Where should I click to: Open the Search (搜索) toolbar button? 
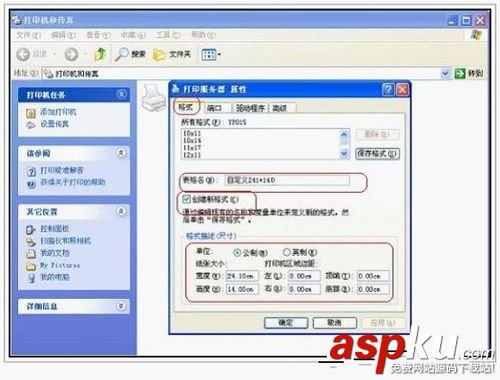[x=130, y=54]
